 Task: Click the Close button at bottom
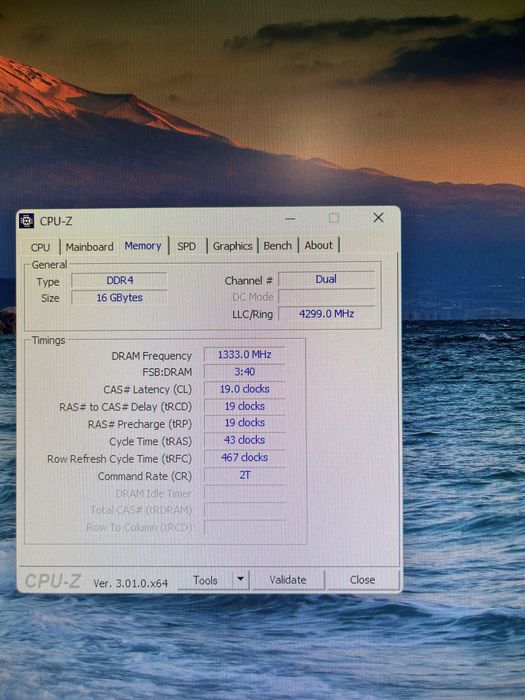[362, 579]
